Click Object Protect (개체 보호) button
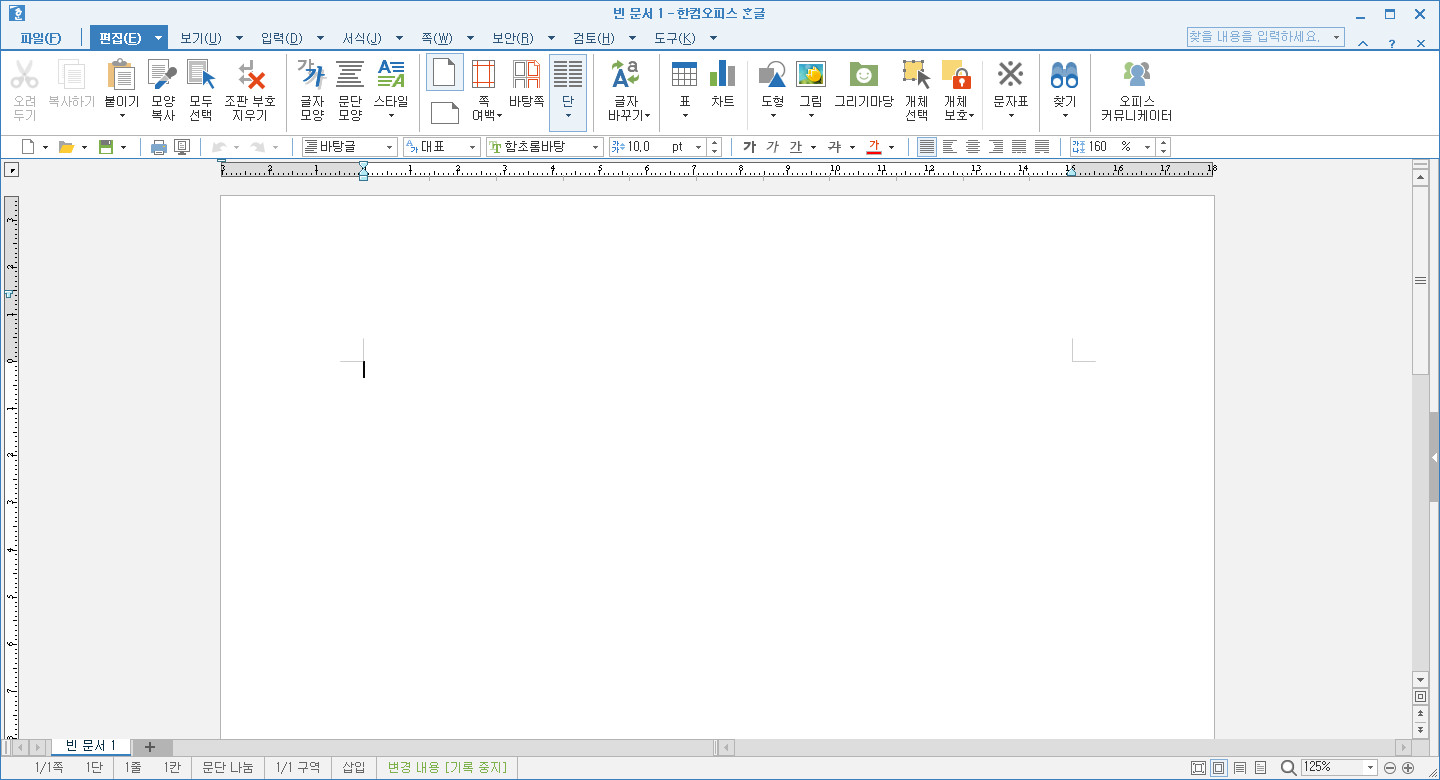The image size is (1440, 780). pyautogui.click(x=958, y=90)
